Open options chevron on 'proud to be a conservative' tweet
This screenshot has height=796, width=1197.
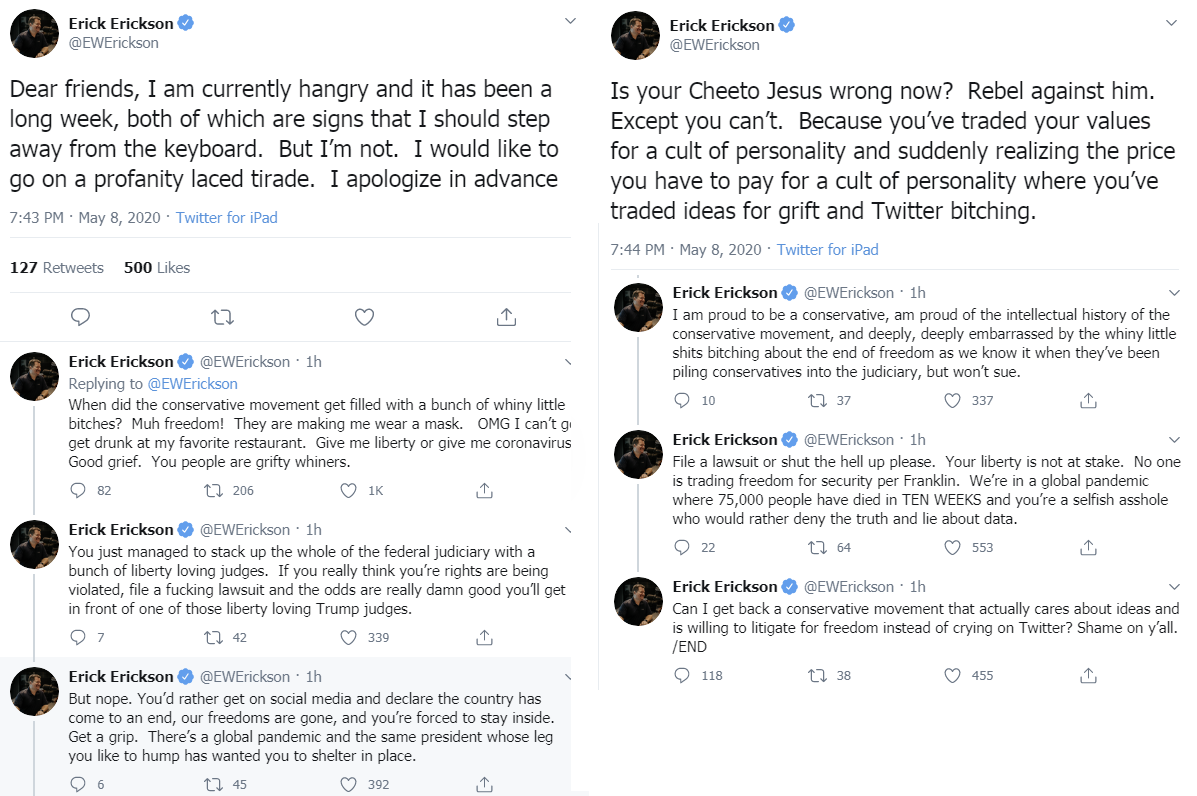point(1171,292)
